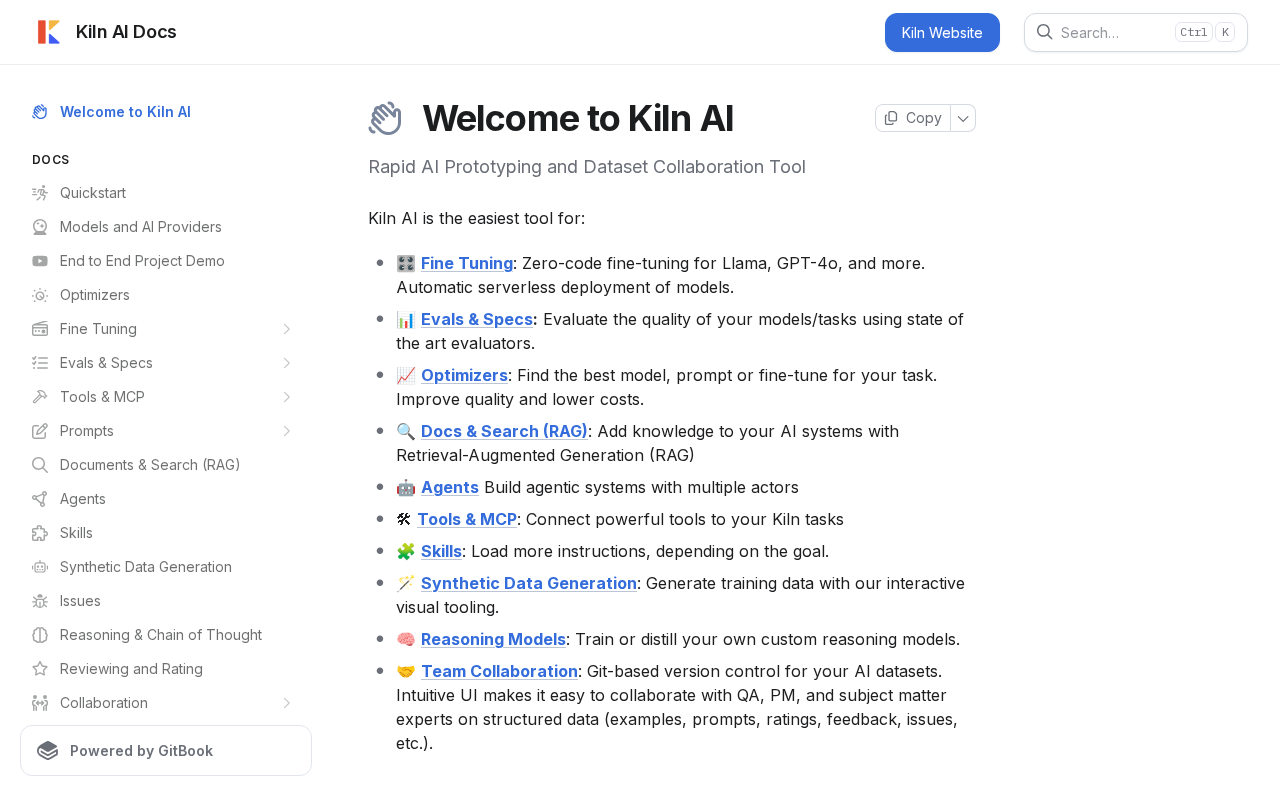Open the Team Collaboration link
The image size is (1280, 800).
pos(499,671)
